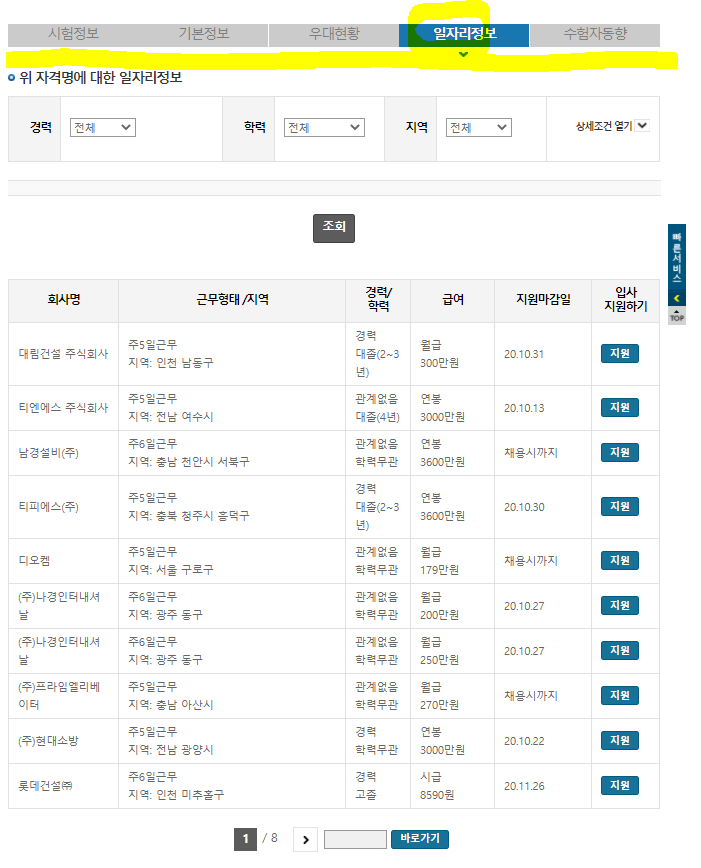Click the 회사명 column header

coord(64,299)
